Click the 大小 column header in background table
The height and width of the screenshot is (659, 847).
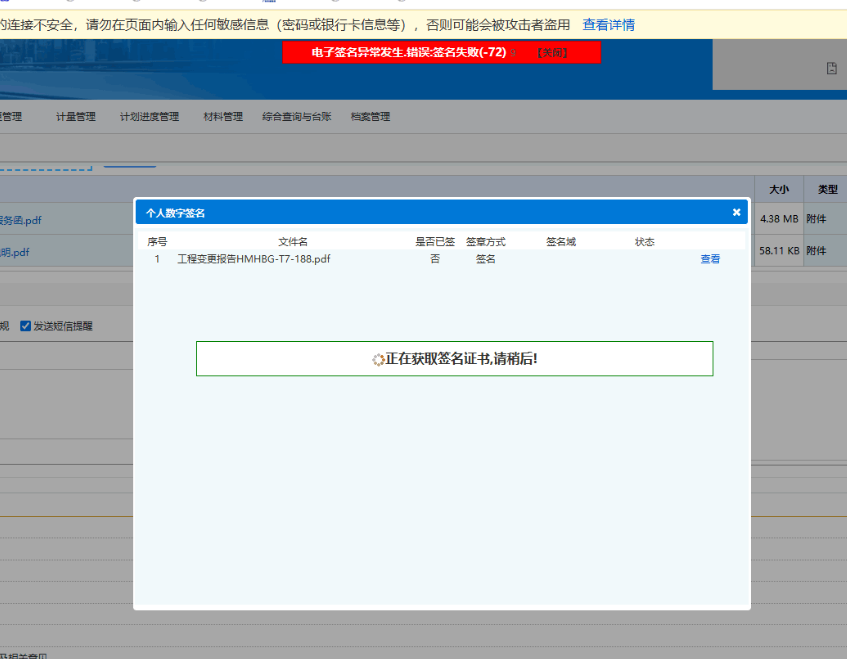779,189
